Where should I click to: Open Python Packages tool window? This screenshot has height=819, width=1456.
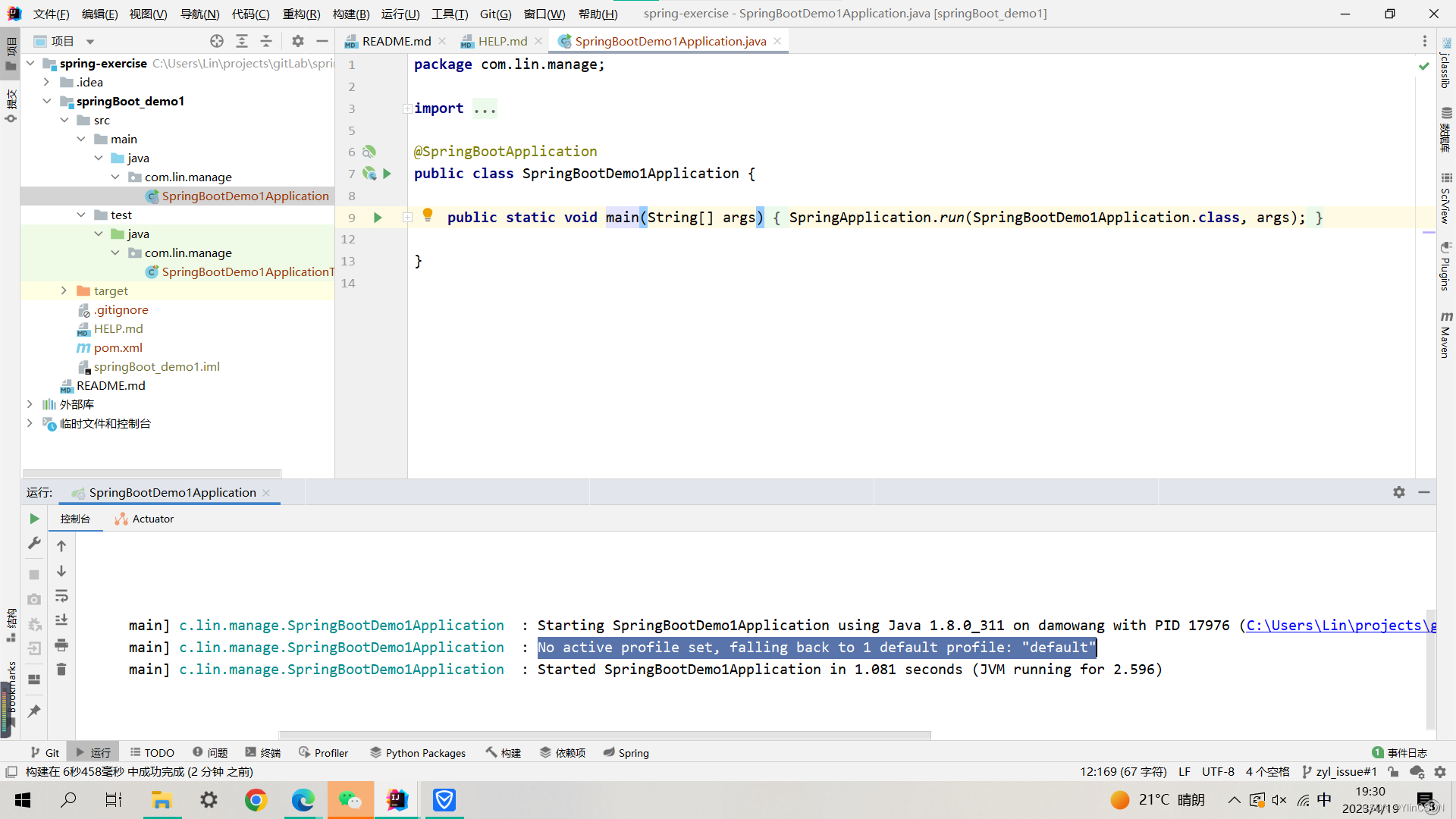tap(418, 752)
